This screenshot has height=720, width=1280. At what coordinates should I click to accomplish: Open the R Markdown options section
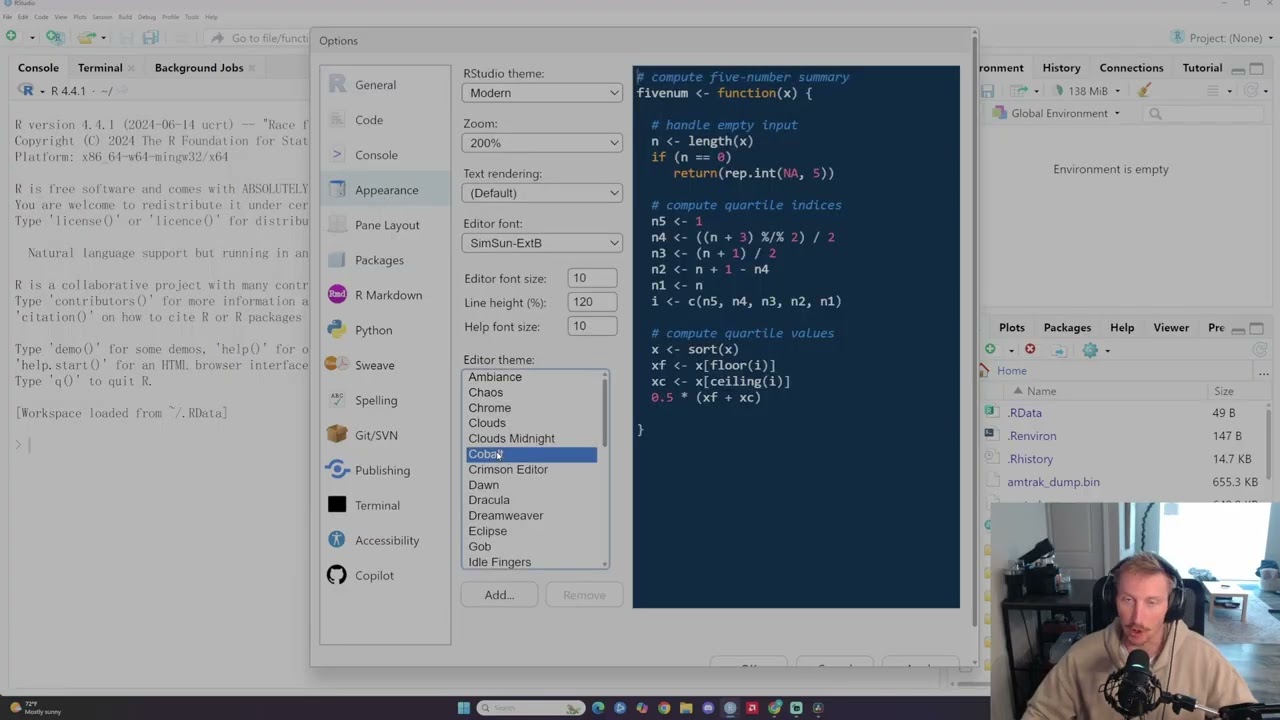tap(385, 295)
